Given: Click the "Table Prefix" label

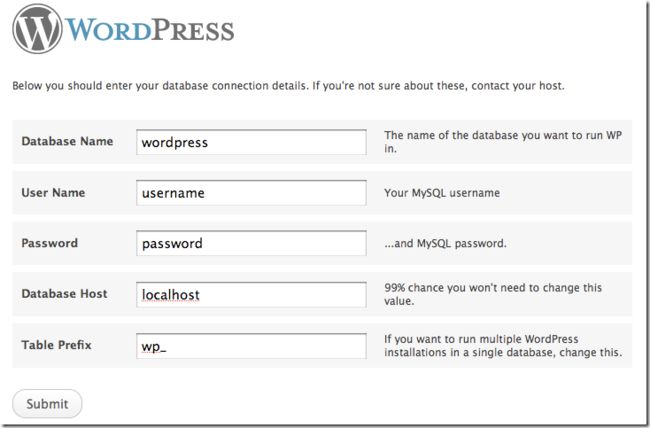Looking at the screenshot, I should pos(56,345).
